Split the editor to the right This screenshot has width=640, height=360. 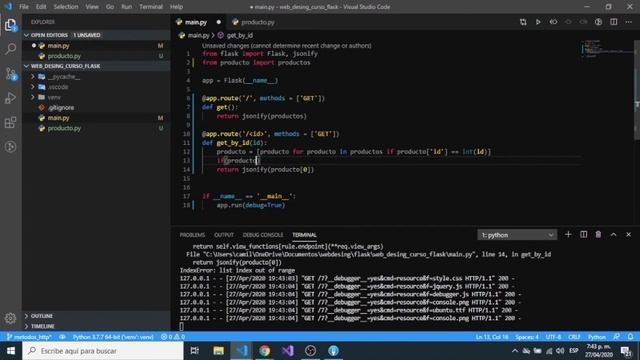click(613, 22)
